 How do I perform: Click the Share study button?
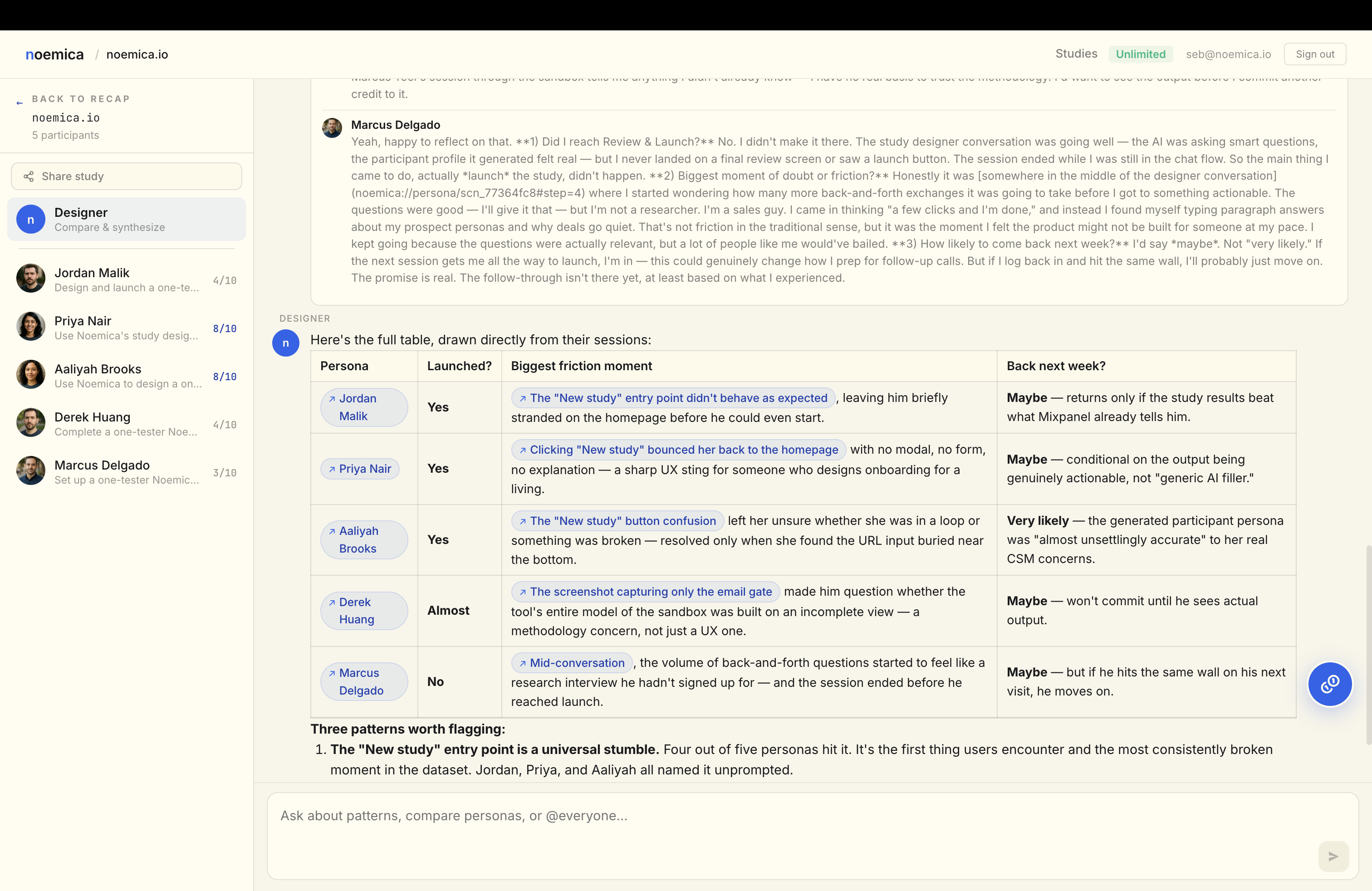tap(126, 176)
